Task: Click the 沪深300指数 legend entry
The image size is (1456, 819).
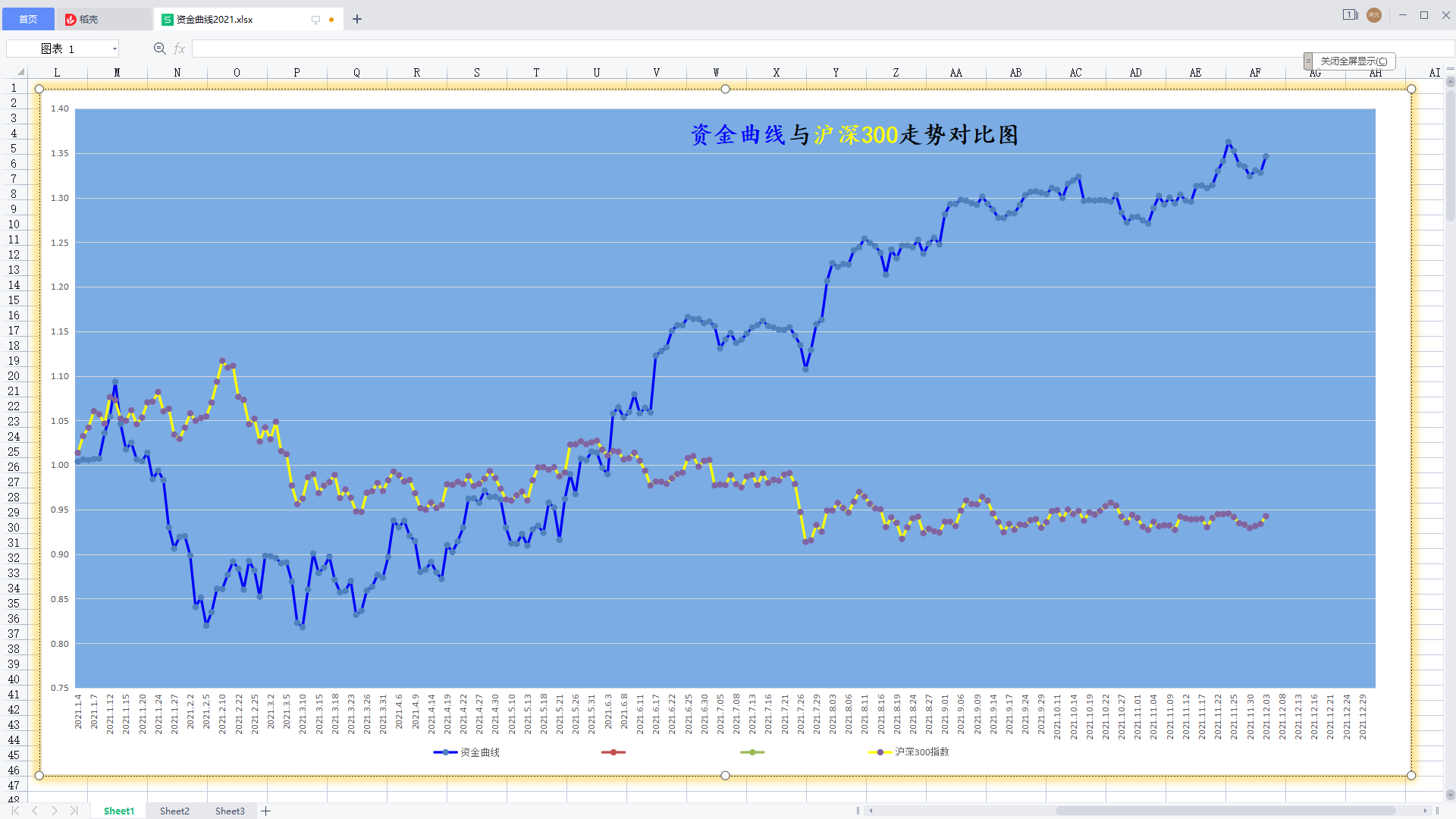Action: pos(921,752)
